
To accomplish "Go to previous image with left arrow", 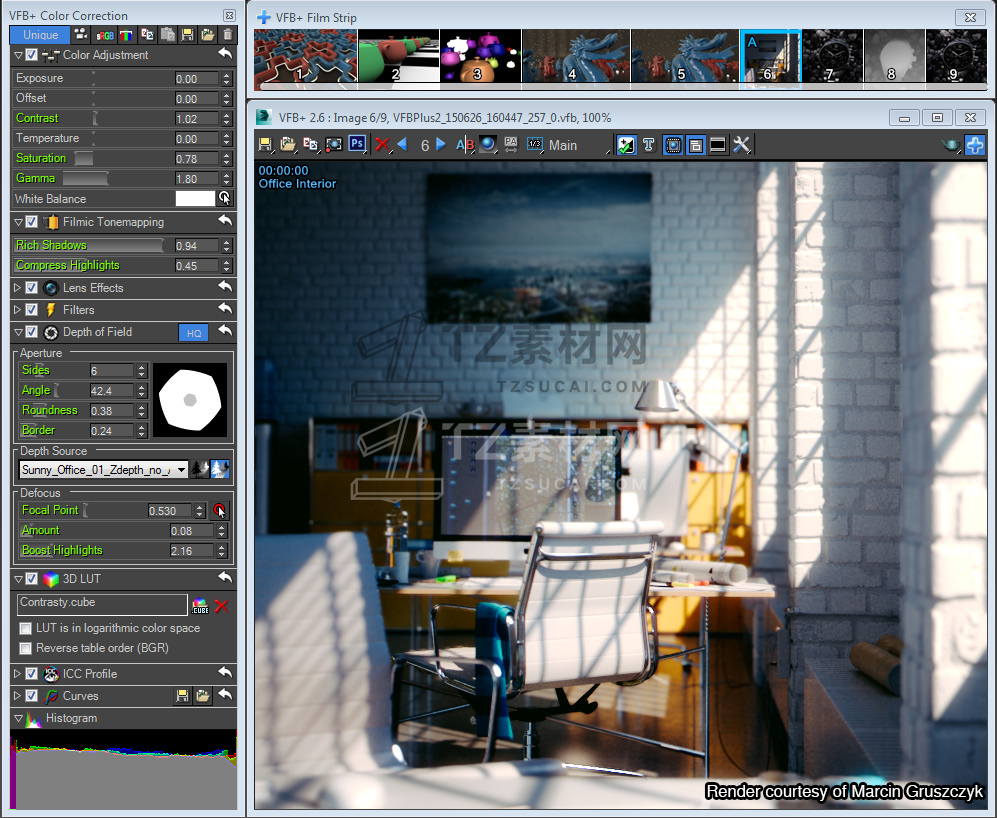I will click(402, 144).
